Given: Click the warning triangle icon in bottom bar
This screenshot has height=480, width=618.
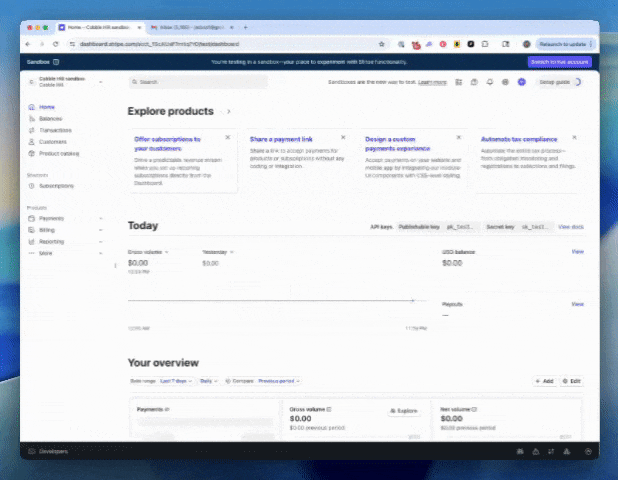Looking at the screenshot, I should (x=536, y=452).
